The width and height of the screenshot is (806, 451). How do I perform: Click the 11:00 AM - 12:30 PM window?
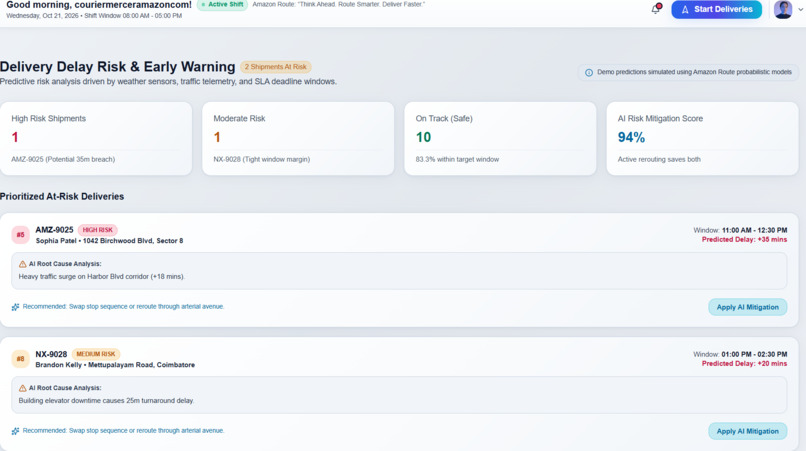coord(754,230)
